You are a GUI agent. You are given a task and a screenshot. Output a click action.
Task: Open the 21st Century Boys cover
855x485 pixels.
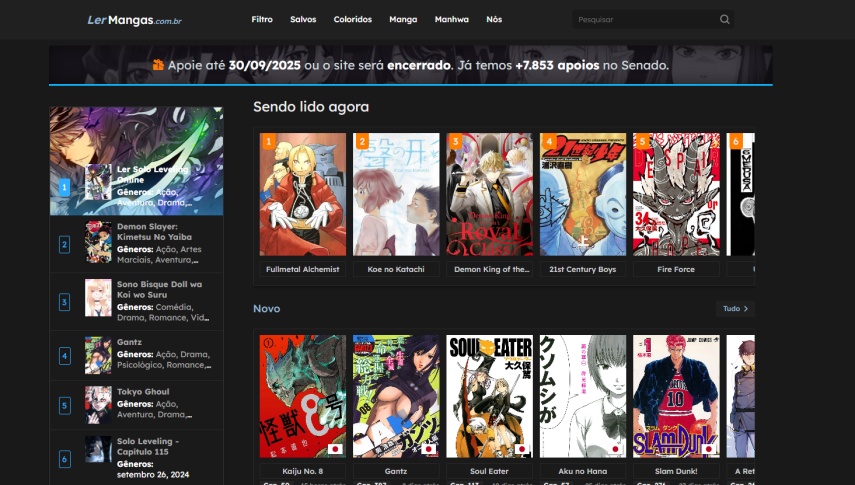tap(582, 194)
